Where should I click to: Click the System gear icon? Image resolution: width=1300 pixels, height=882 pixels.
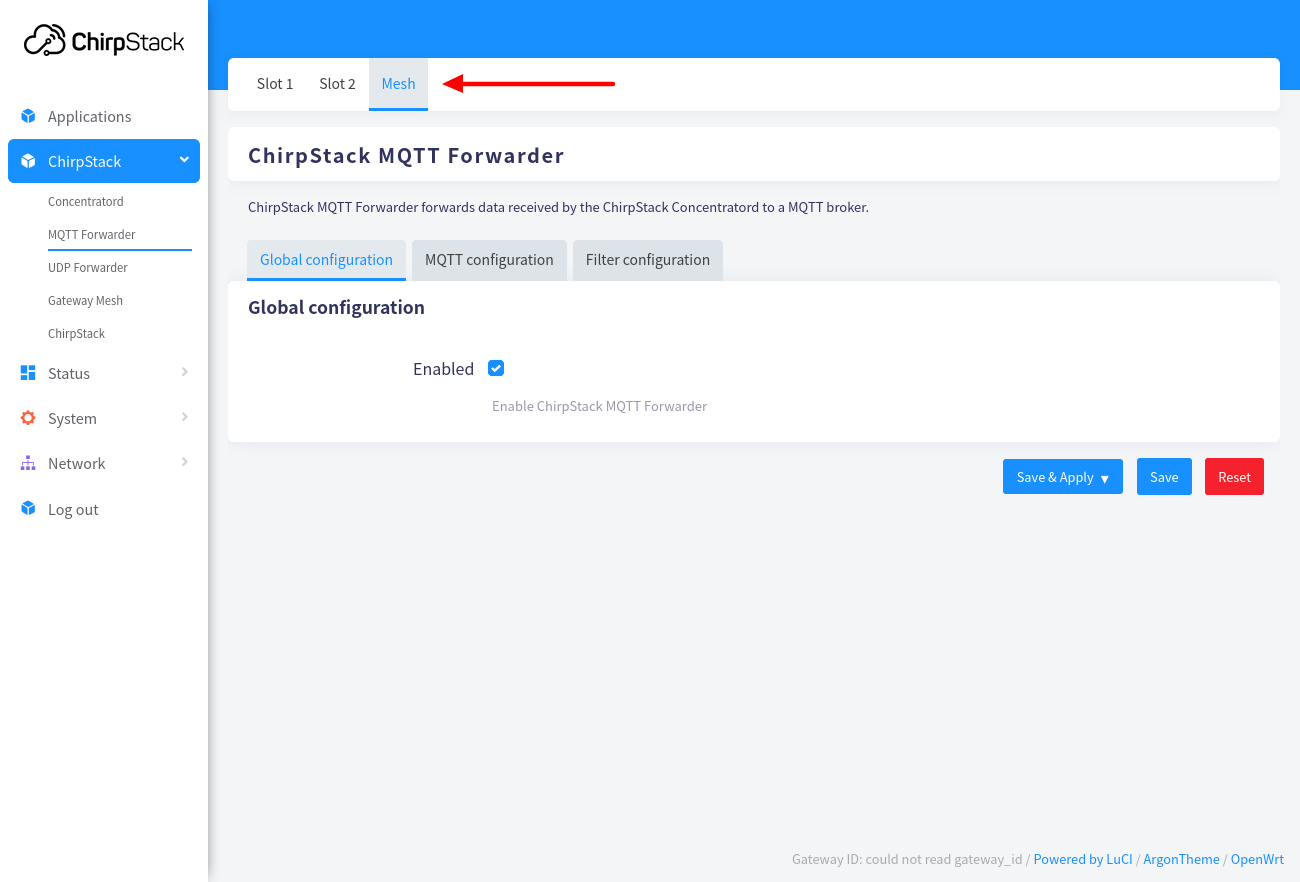coord(28,418)
